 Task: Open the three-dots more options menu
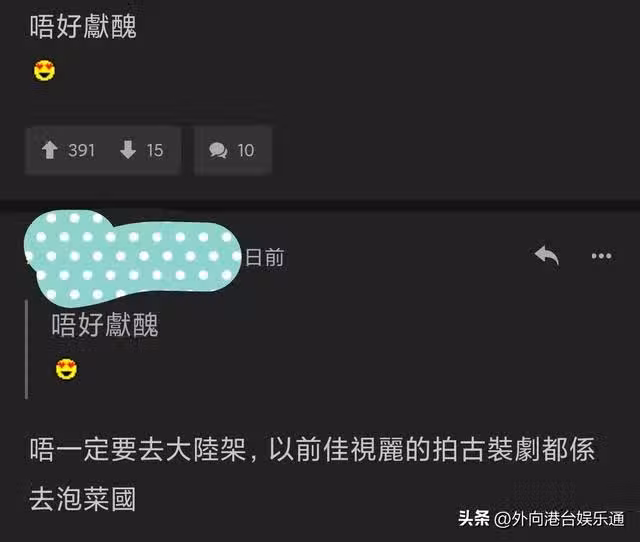(x=601, y=256)
